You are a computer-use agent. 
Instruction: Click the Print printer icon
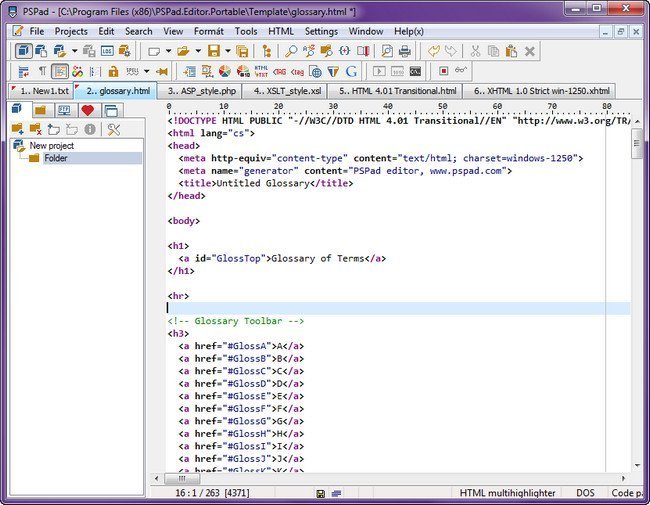pyautogui.click(x=405, y=51)
